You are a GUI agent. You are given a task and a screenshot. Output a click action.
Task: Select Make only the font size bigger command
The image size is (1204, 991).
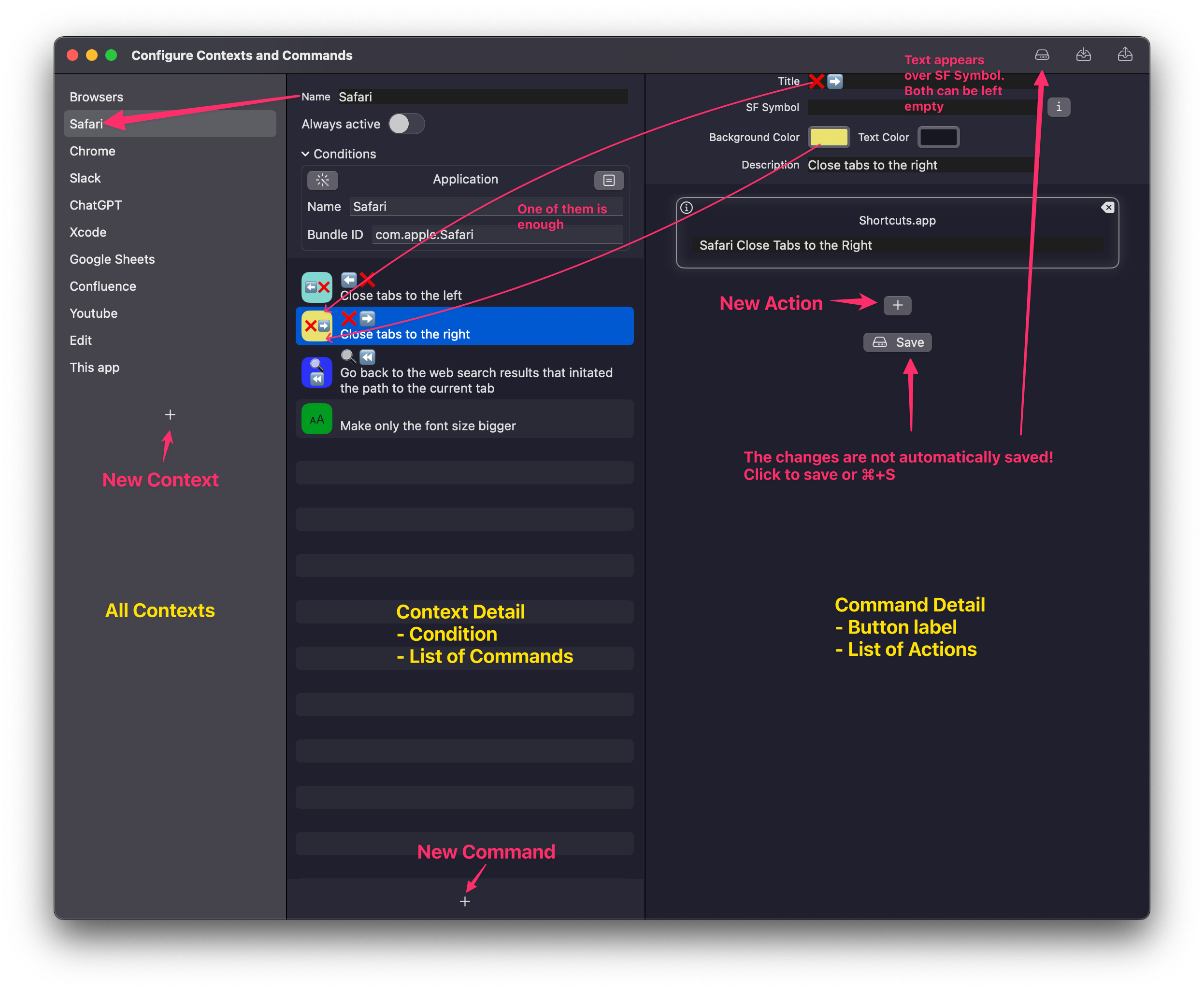[464, 419]
